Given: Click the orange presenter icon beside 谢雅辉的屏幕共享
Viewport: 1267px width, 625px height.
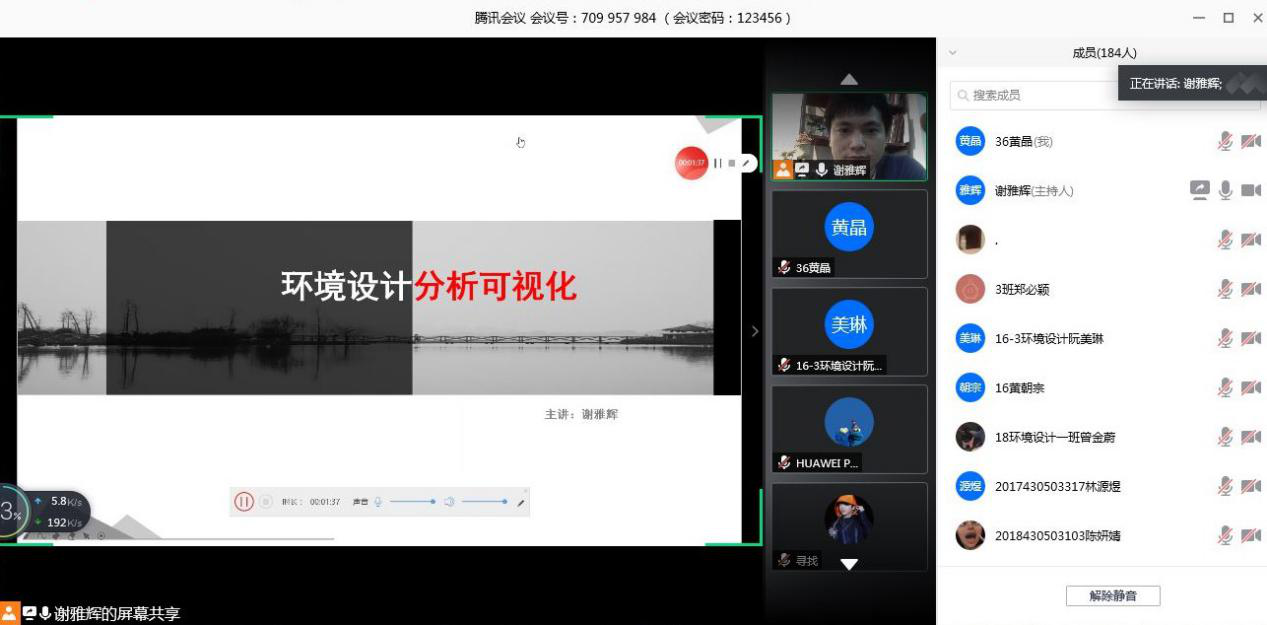Looking at the screenshot, I should [9, 613].
